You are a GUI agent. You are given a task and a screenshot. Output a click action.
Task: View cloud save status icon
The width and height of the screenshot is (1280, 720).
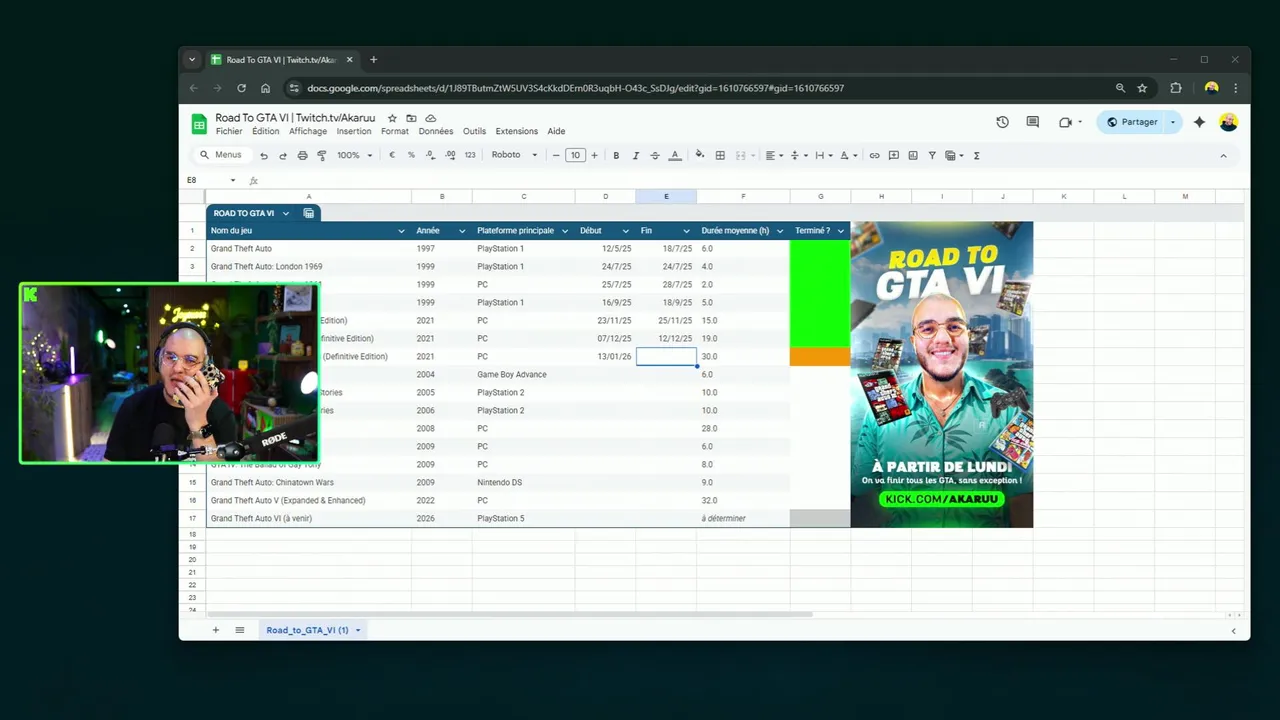(431, 118)
